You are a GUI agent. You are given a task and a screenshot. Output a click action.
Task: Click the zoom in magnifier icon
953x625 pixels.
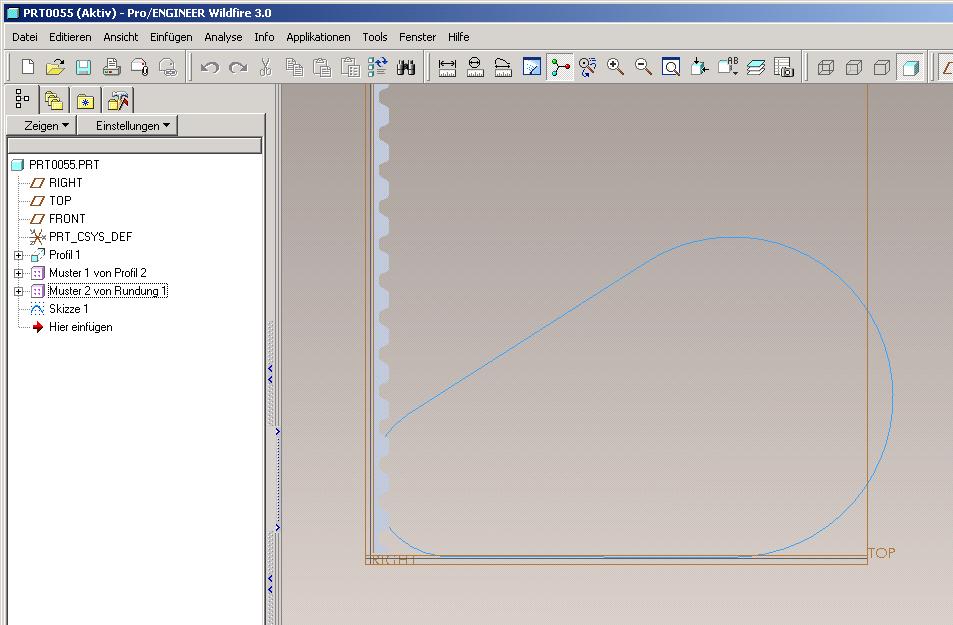pos(616,67)
